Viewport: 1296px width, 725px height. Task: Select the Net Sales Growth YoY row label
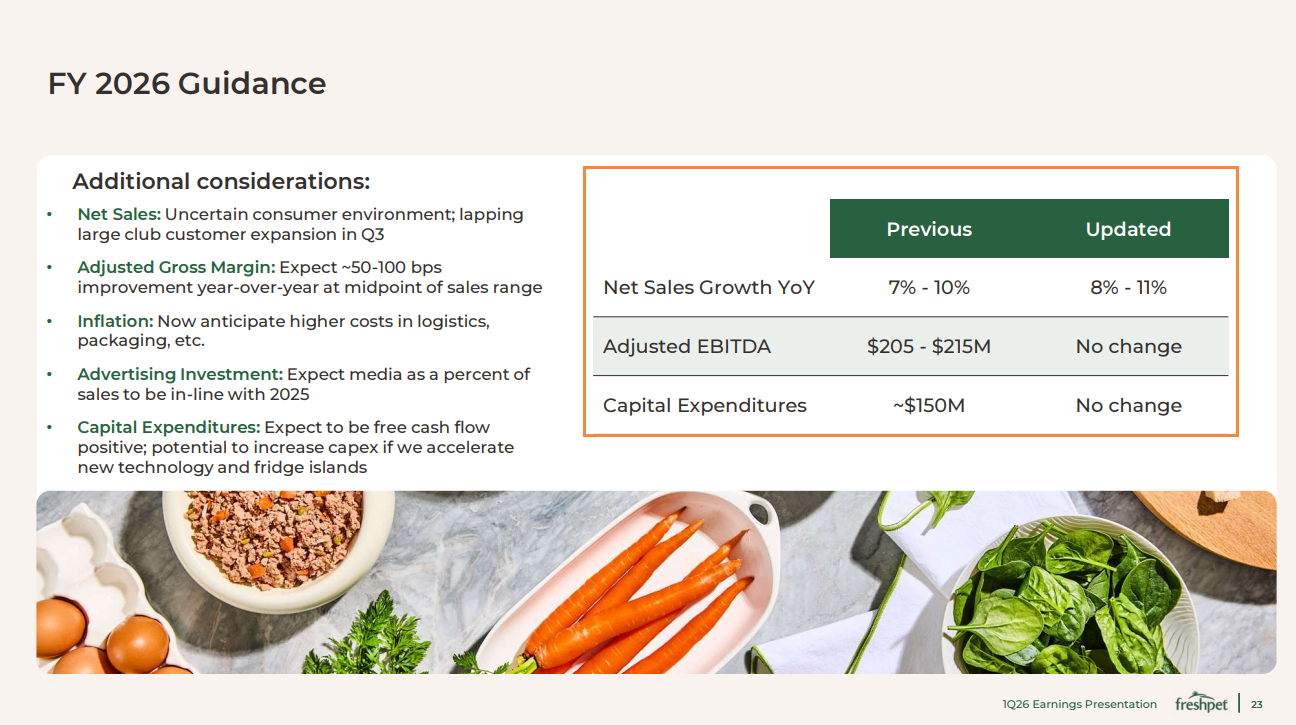(x=709, y=288)
